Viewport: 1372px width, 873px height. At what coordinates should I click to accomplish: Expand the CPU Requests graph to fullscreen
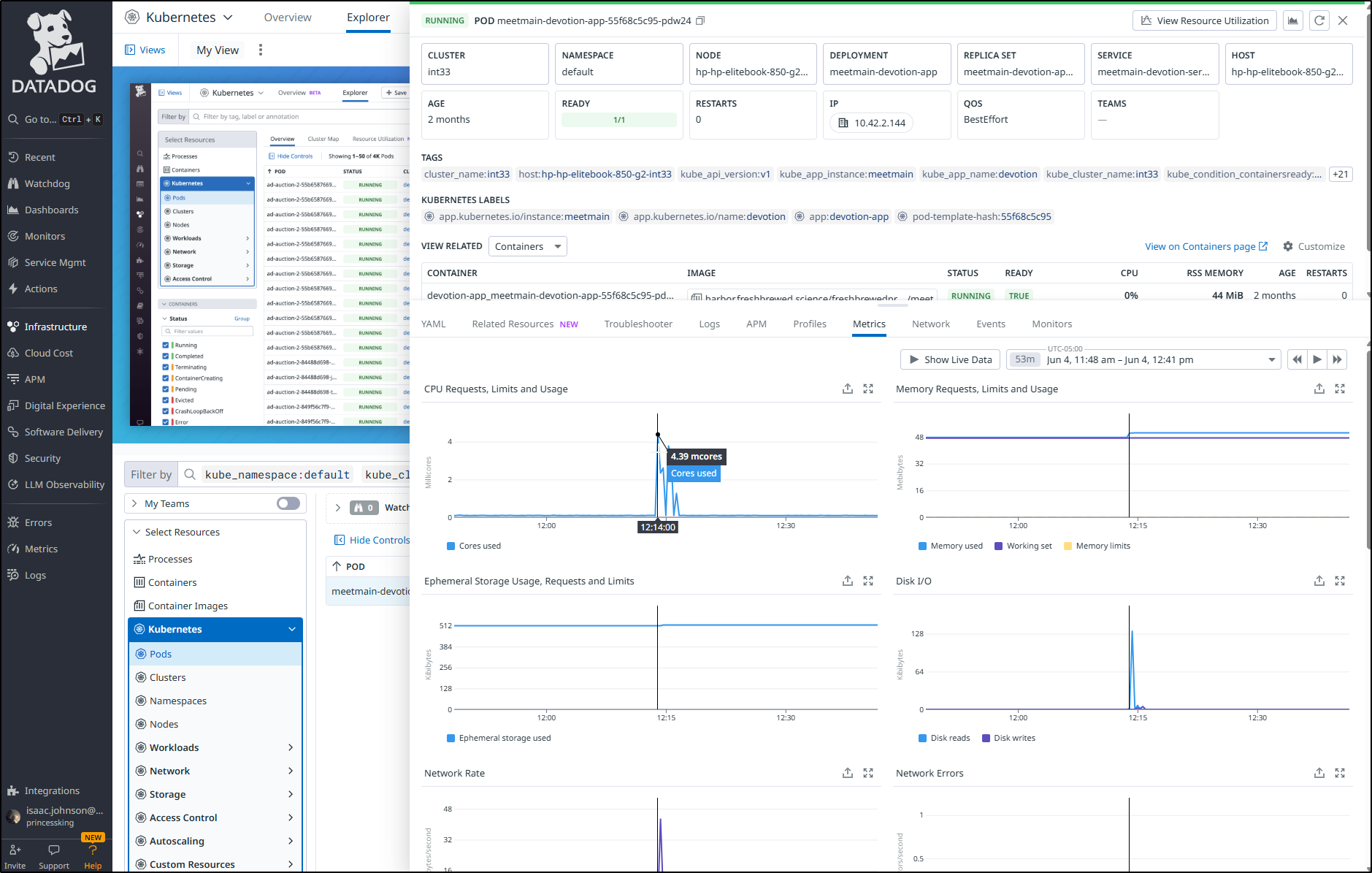tap(868, 389)
